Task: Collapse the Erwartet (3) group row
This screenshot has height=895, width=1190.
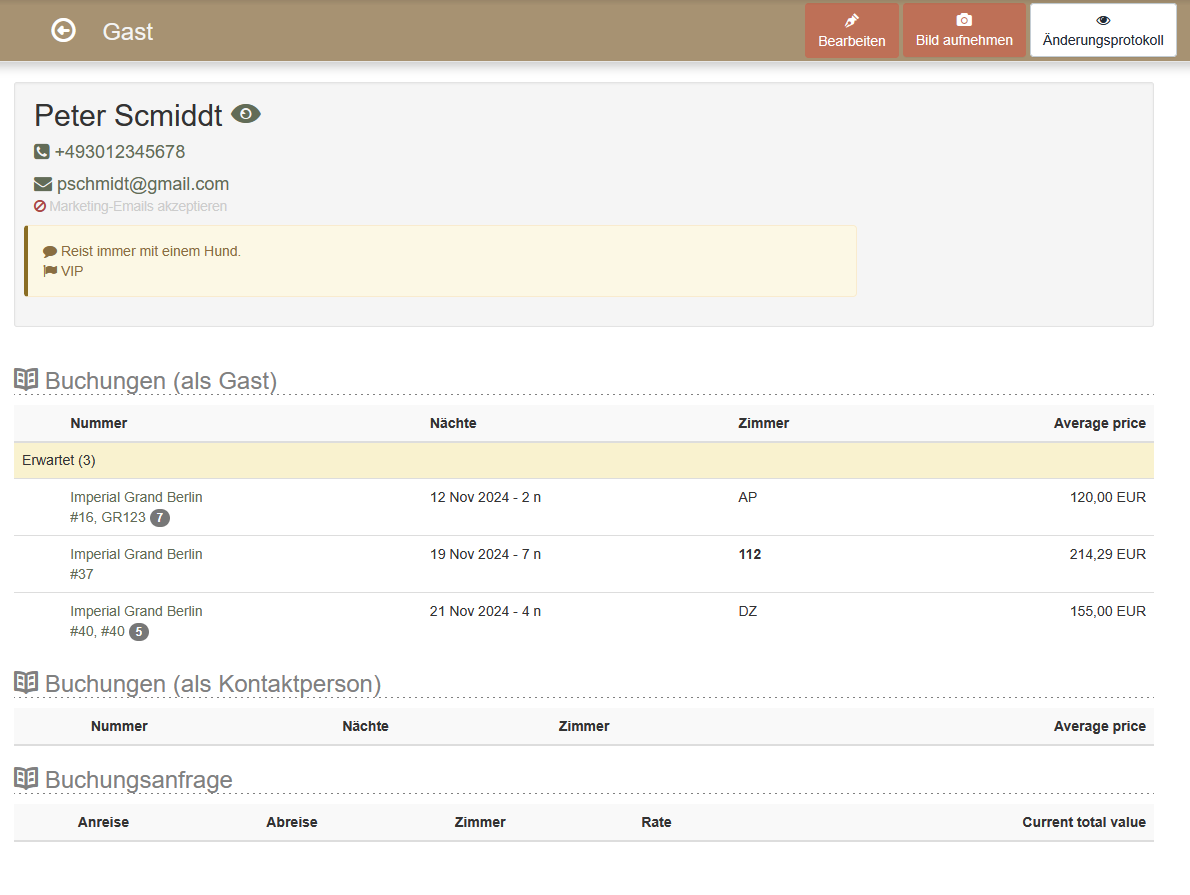Action: (584, 460)
